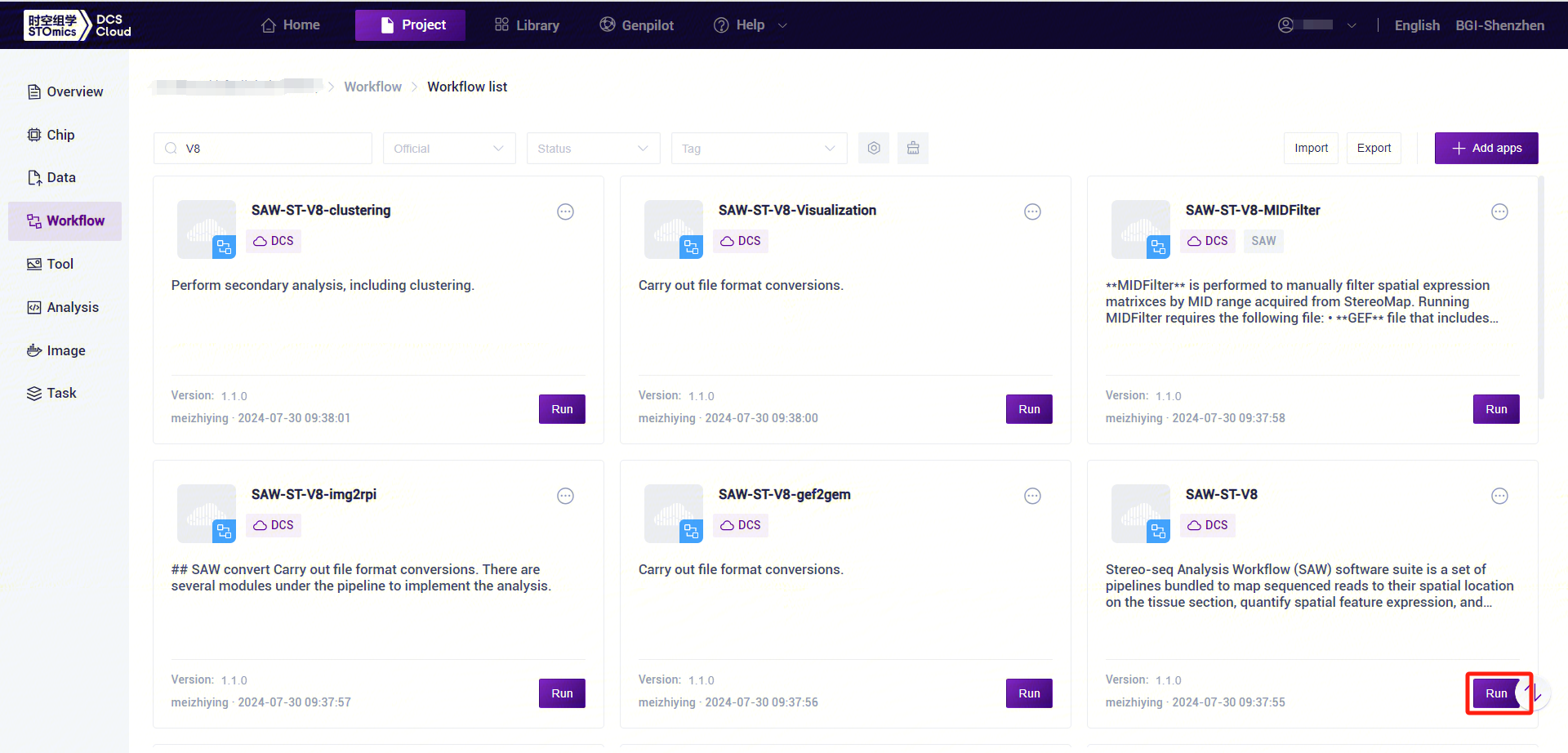Click the SAW-ST-V8-img2rpi workflow thumbnail
This screenshot has height=753, width=1568.
[x=207, y=514]
